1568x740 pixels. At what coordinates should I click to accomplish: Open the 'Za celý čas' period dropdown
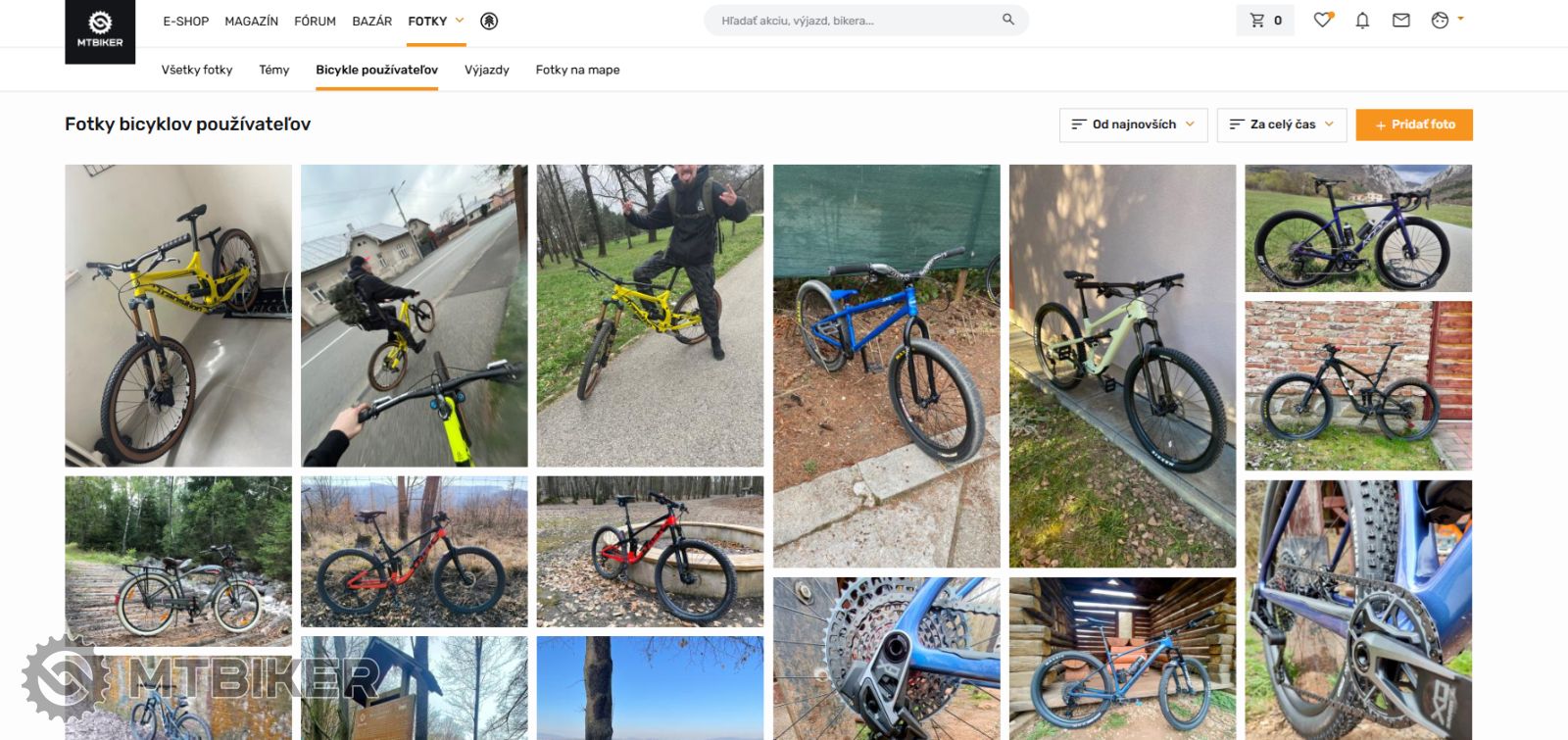1282,124
